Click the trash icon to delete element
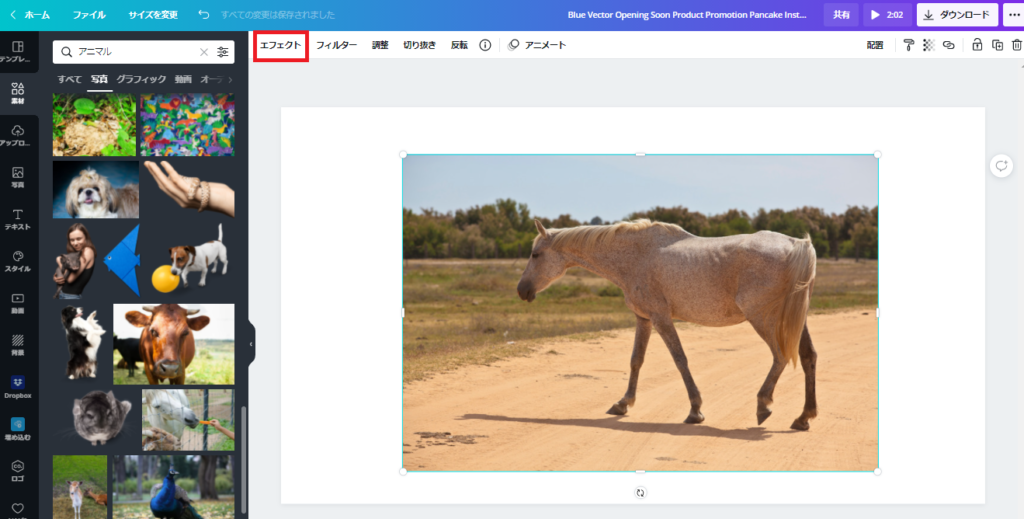 pos(1016,45)
